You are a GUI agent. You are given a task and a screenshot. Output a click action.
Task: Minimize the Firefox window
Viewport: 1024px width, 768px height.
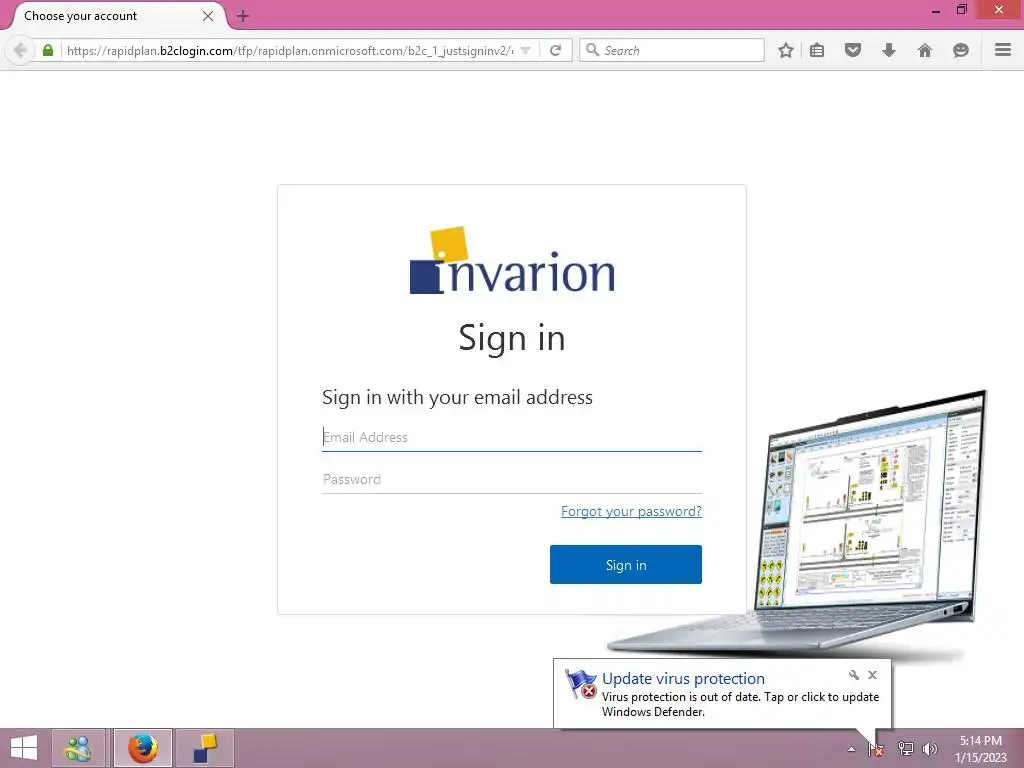[x=936, y=10]
